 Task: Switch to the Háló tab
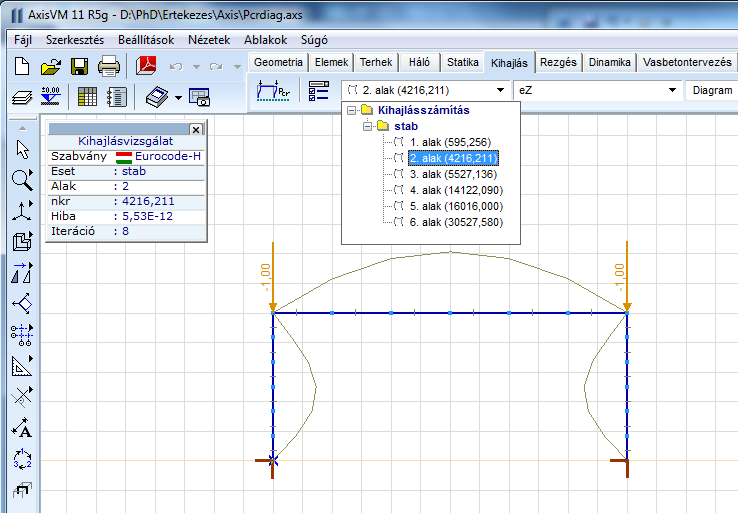pyautogui.click(x=419, y=62)
